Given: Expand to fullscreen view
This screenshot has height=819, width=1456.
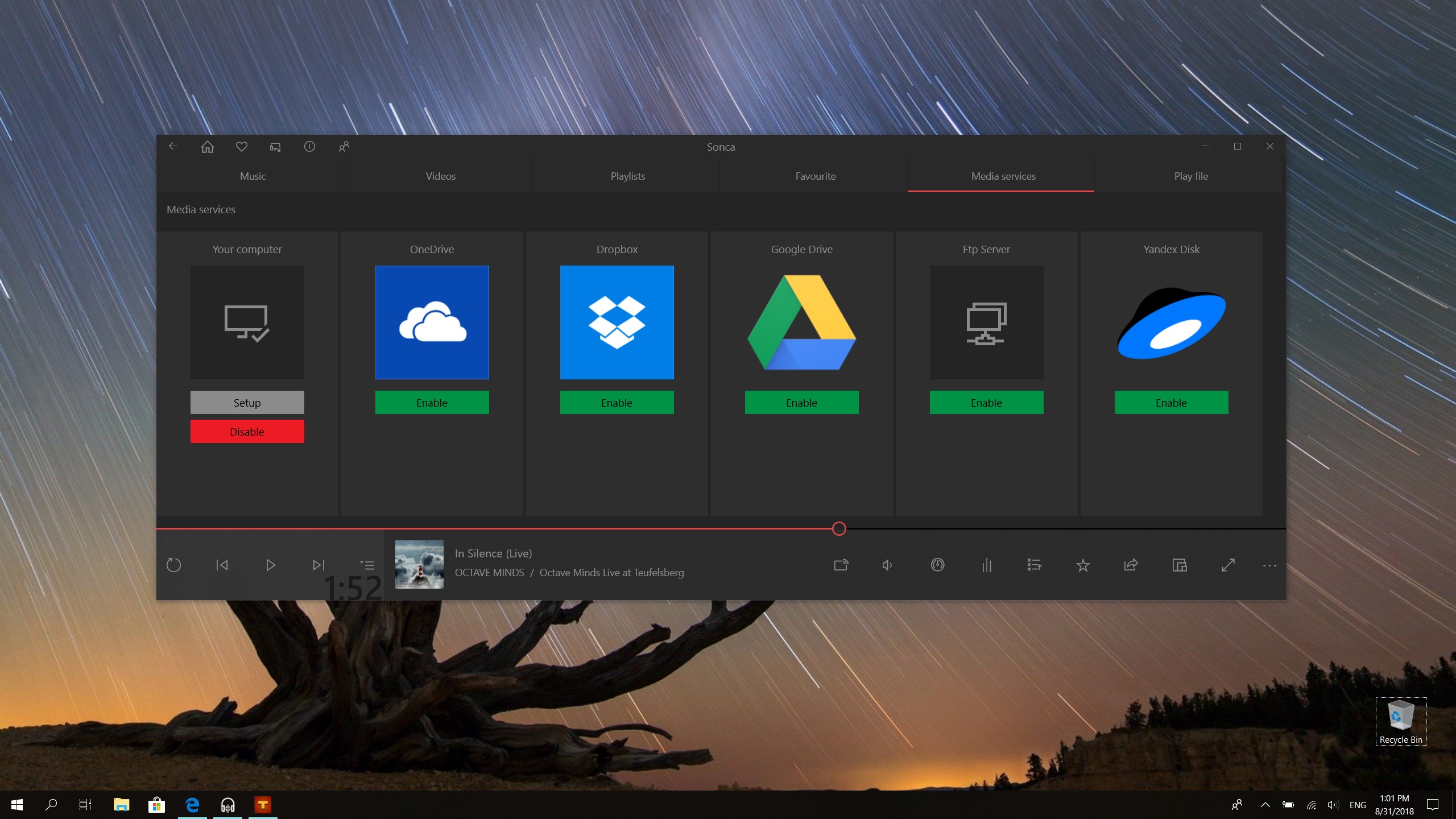Looking at the screenshot, I should pos(1228,565).
